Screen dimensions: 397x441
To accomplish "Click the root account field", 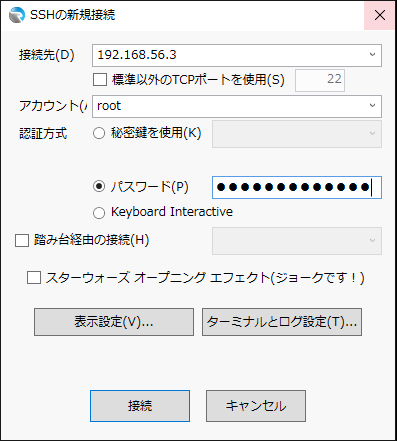I will coord(237,106).
